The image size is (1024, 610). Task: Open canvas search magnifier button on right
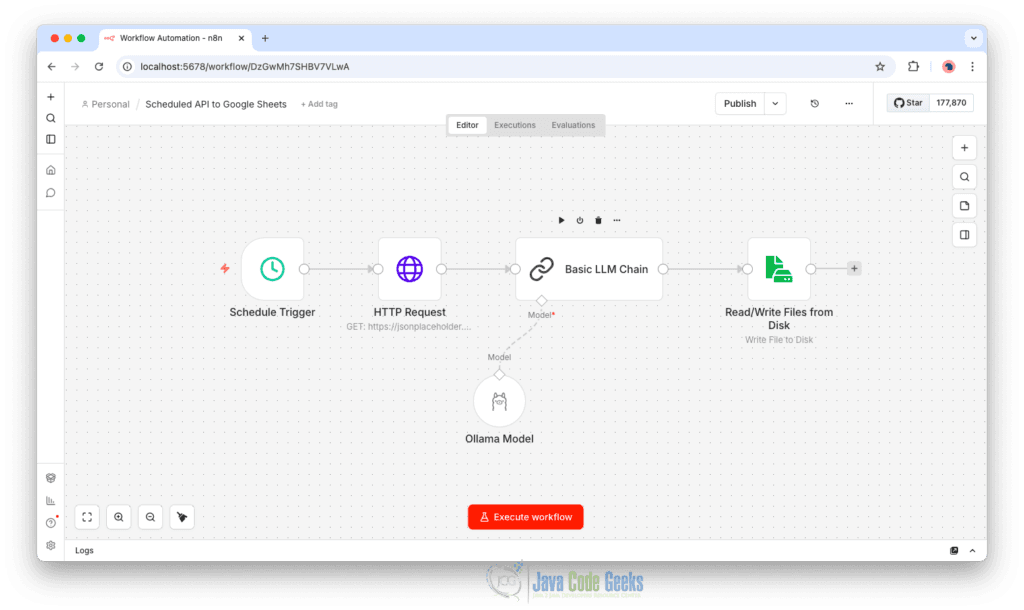[x=965, y=177]
